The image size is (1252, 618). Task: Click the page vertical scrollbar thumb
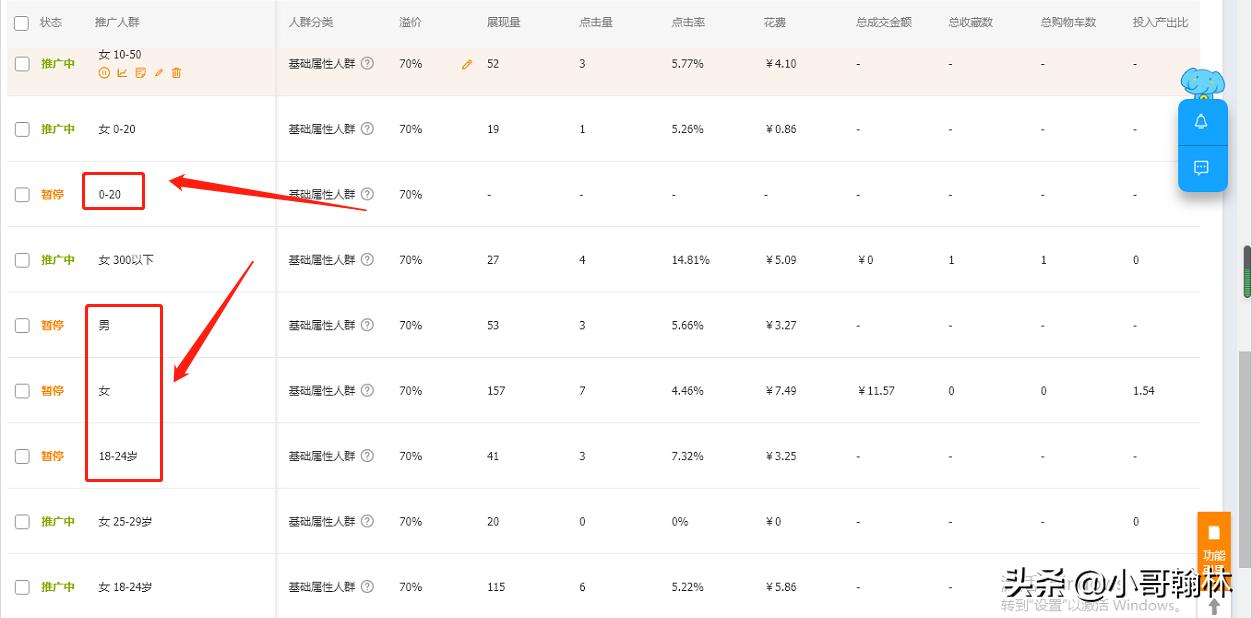[x=1247, y=272]
